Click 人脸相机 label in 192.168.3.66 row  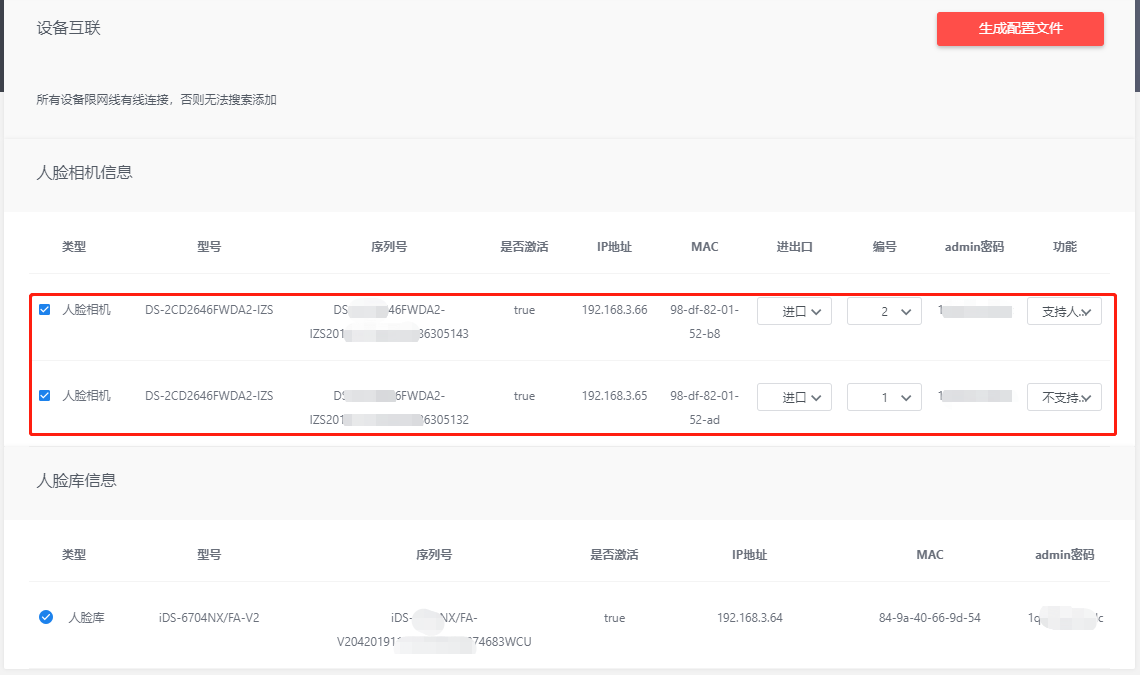point(87,310)
